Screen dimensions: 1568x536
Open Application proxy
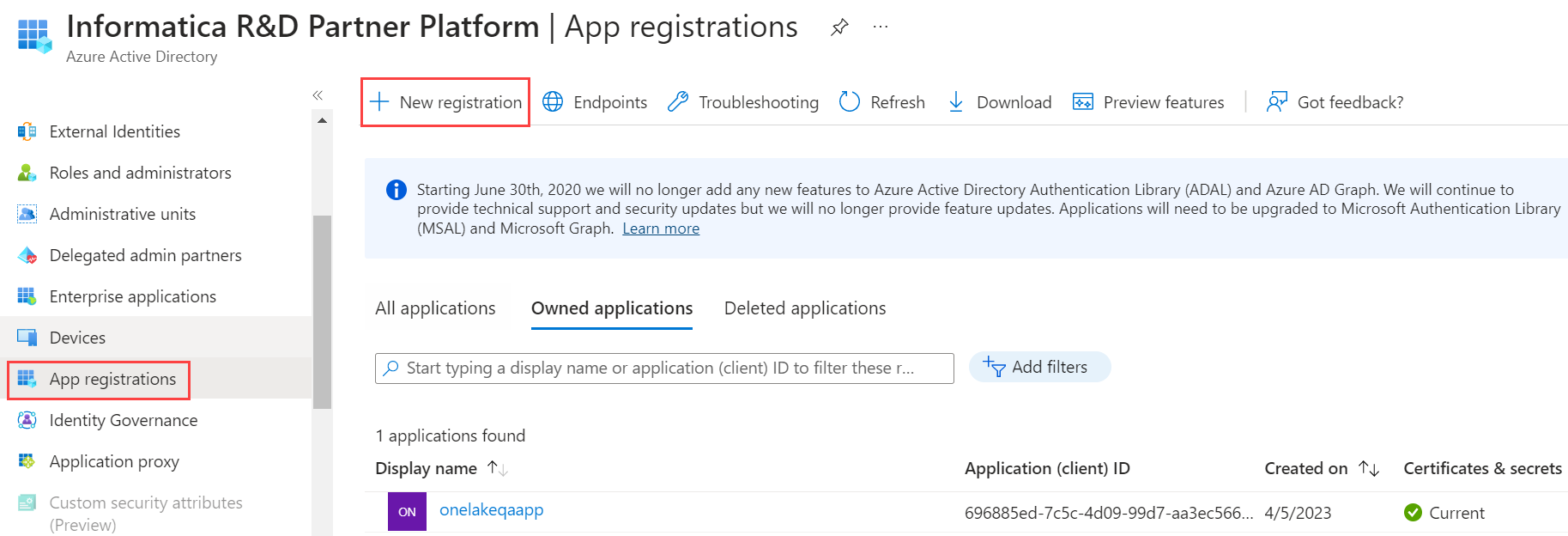(114, 461)
